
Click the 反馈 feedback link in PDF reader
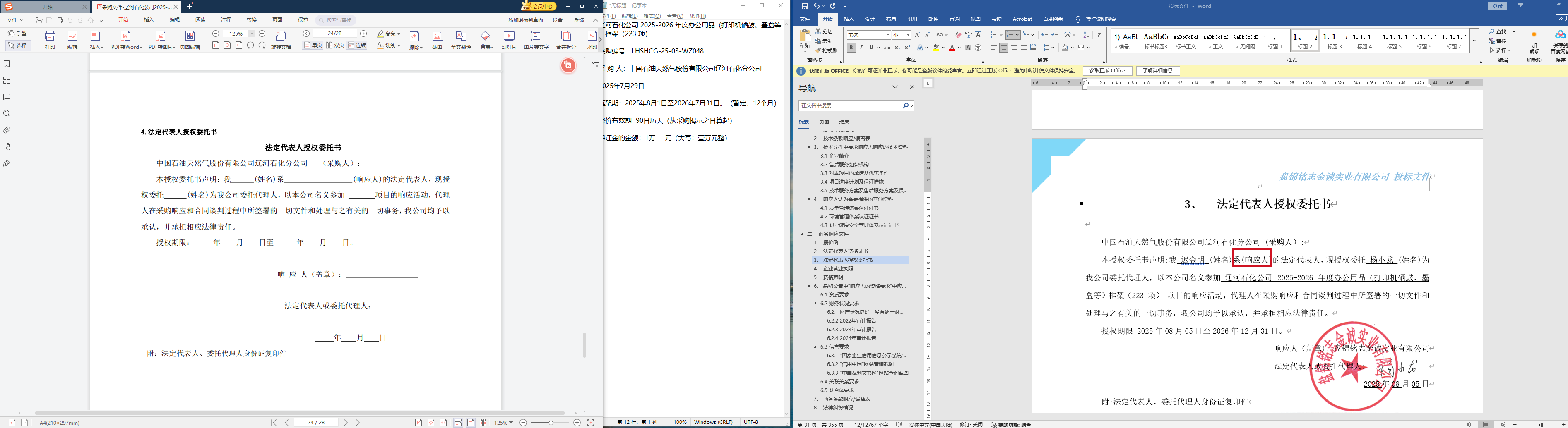(579, 20)
